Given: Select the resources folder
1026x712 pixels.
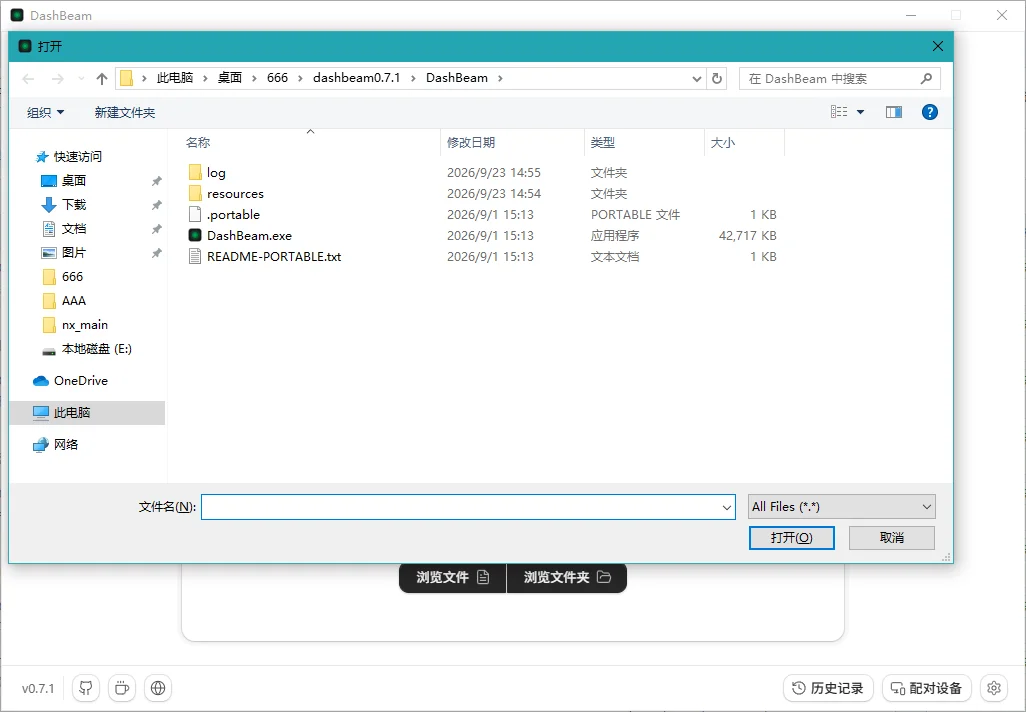Looking at the screenshot, I should [x=235, y=194].
